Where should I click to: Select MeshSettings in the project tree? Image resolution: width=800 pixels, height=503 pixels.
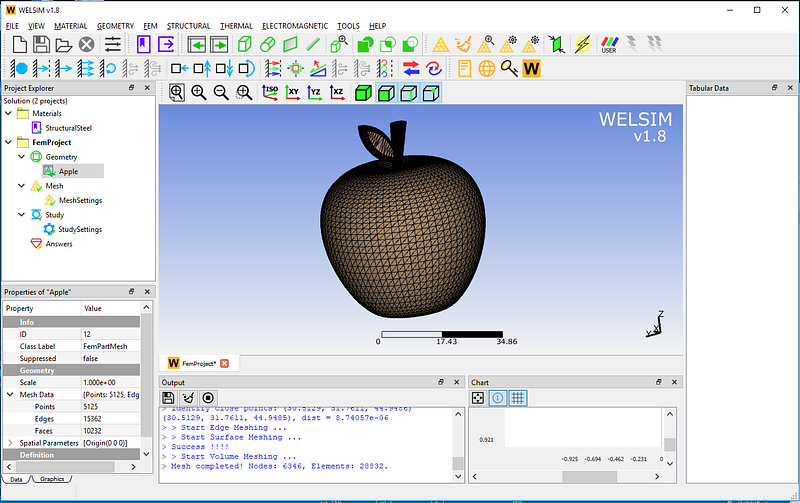coord(80,200)
